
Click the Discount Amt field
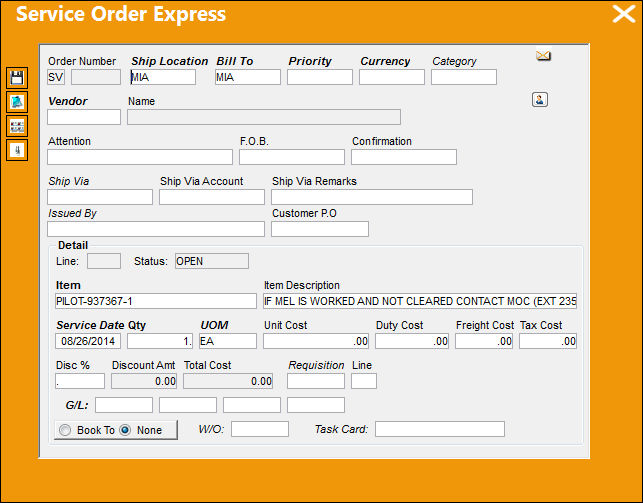(144, 381)
